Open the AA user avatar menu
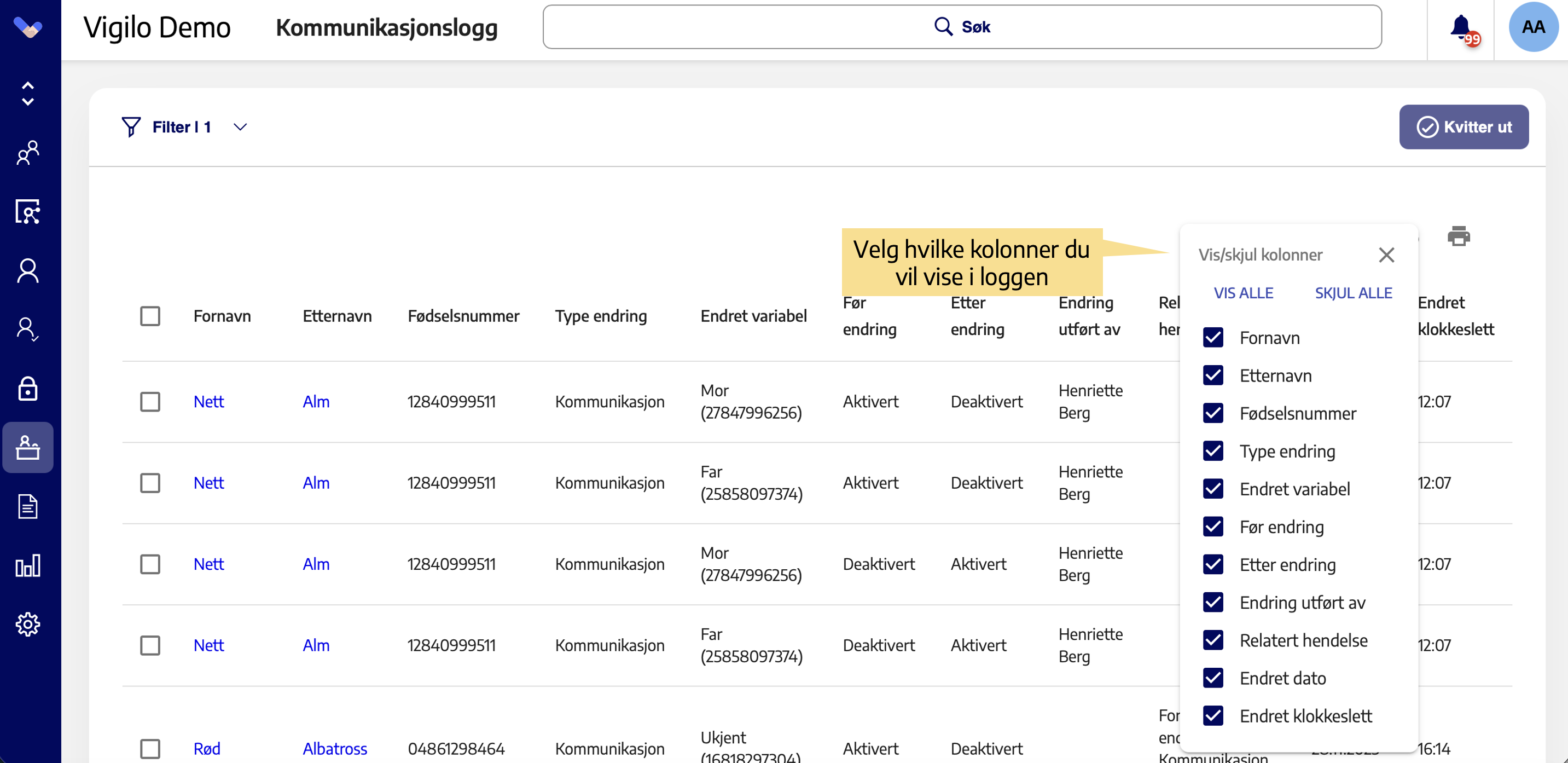The image size is (1568, 763). (1534, 27)
